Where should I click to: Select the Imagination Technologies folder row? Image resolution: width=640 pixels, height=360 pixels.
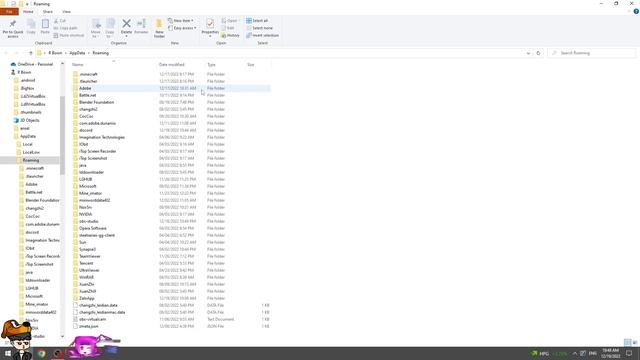coord(171,137)
